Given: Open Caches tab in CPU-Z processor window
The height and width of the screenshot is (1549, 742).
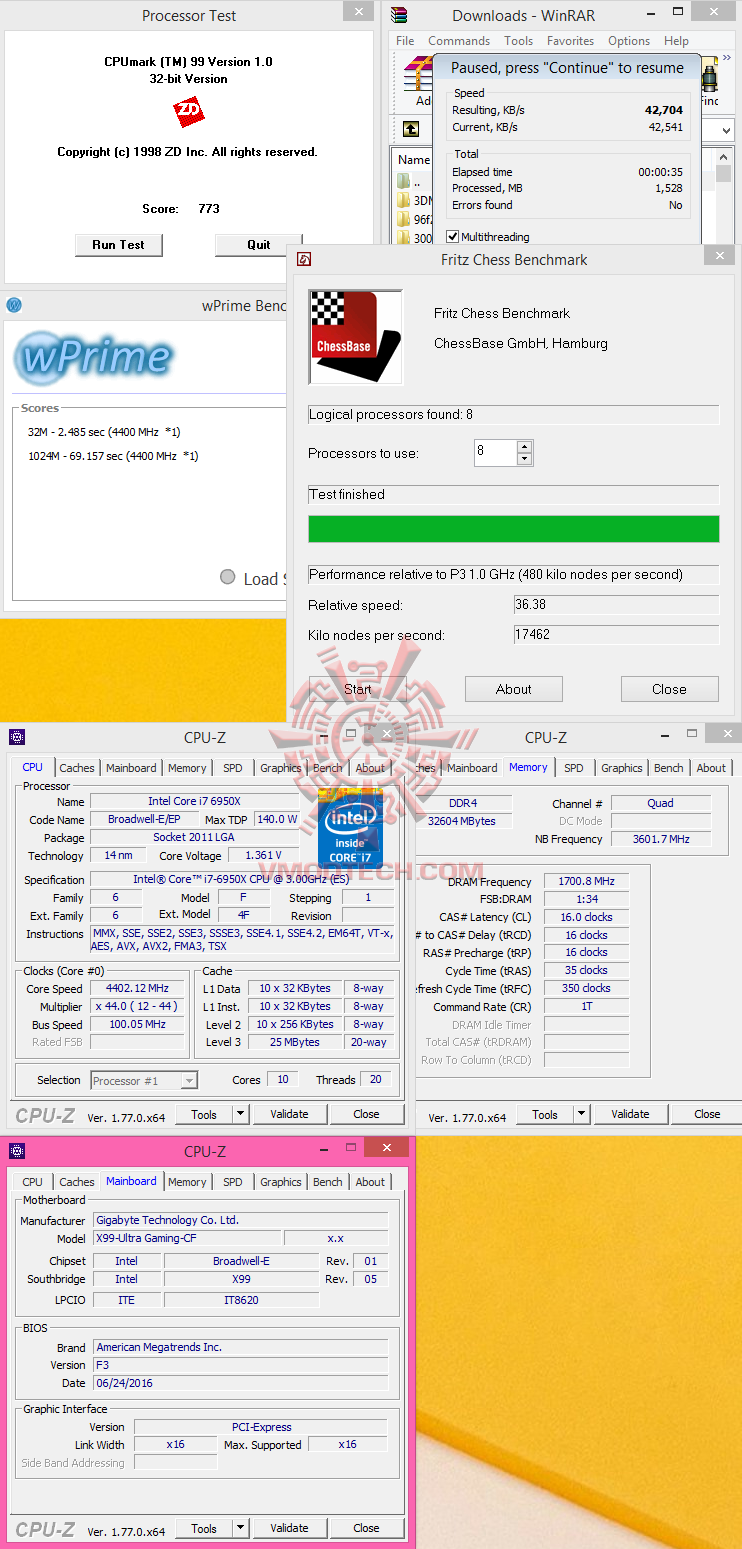Looking at the screenshot, I should (x=77, y=768).
